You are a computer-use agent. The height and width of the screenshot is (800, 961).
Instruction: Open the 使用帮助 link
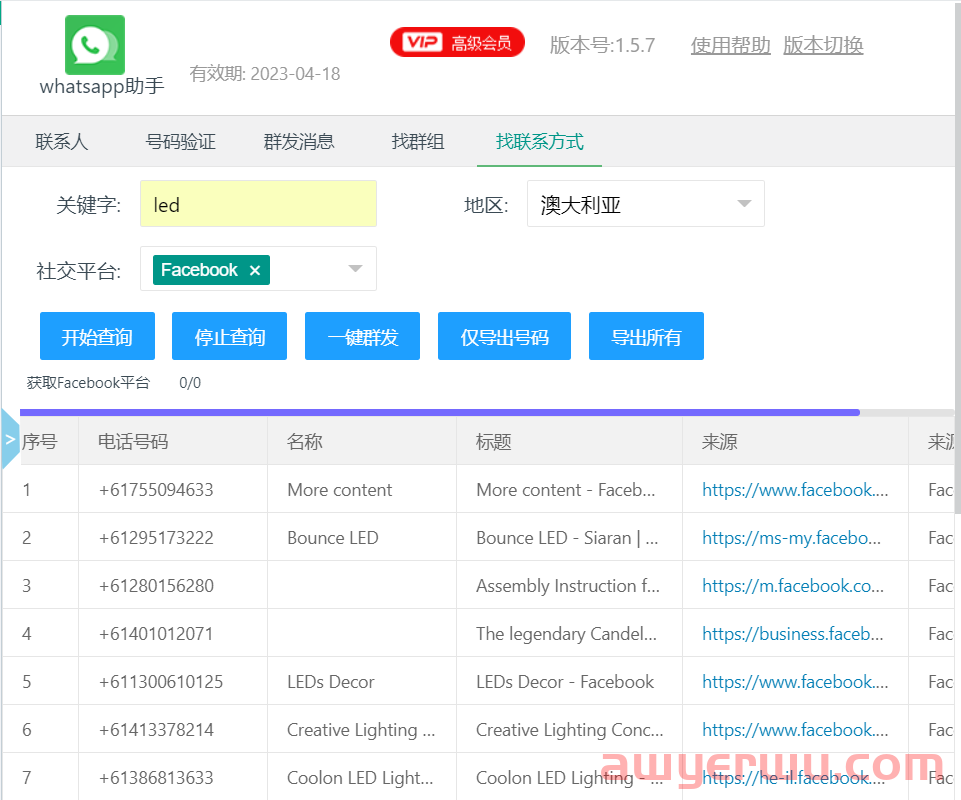(730, 45)
